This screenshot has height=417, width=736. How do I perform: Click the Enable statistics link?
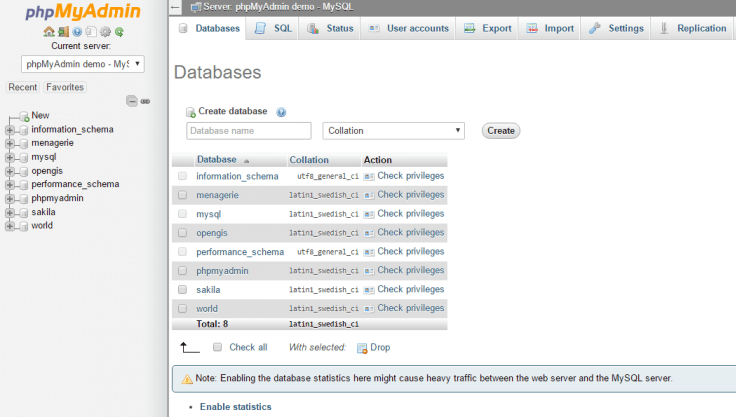click(x=236, y=407)
